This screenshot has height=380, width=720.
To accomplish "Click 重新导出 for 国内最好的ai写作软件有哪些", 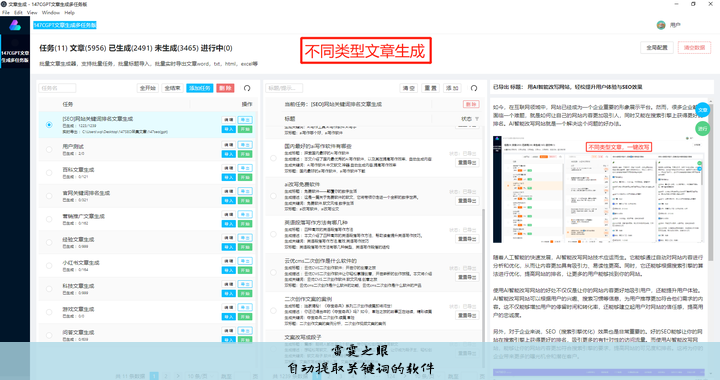I will 467,162.
